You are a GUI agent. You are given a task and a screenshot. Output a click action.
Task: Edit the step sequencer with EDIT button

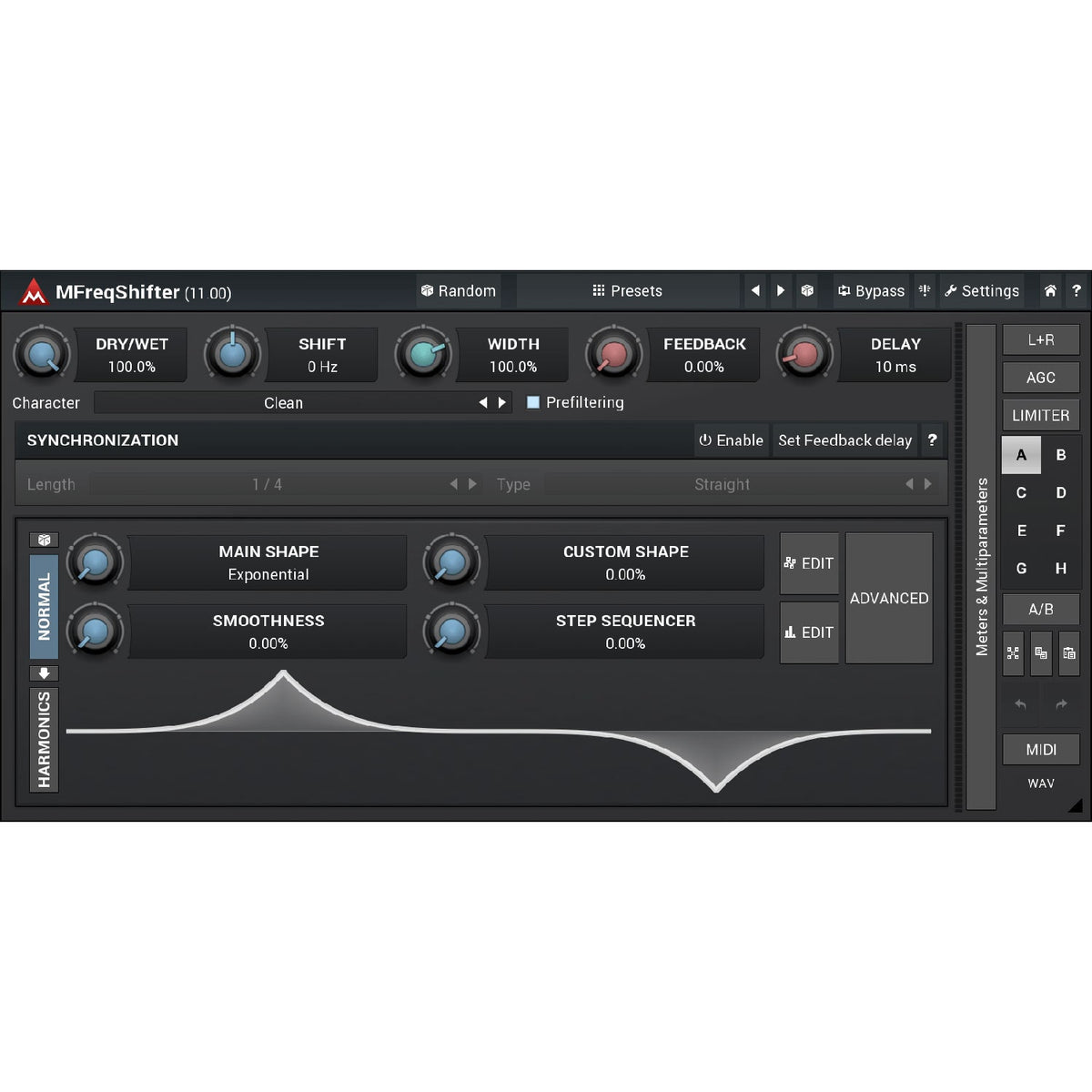pyautogui.click(x=809, y=632)
